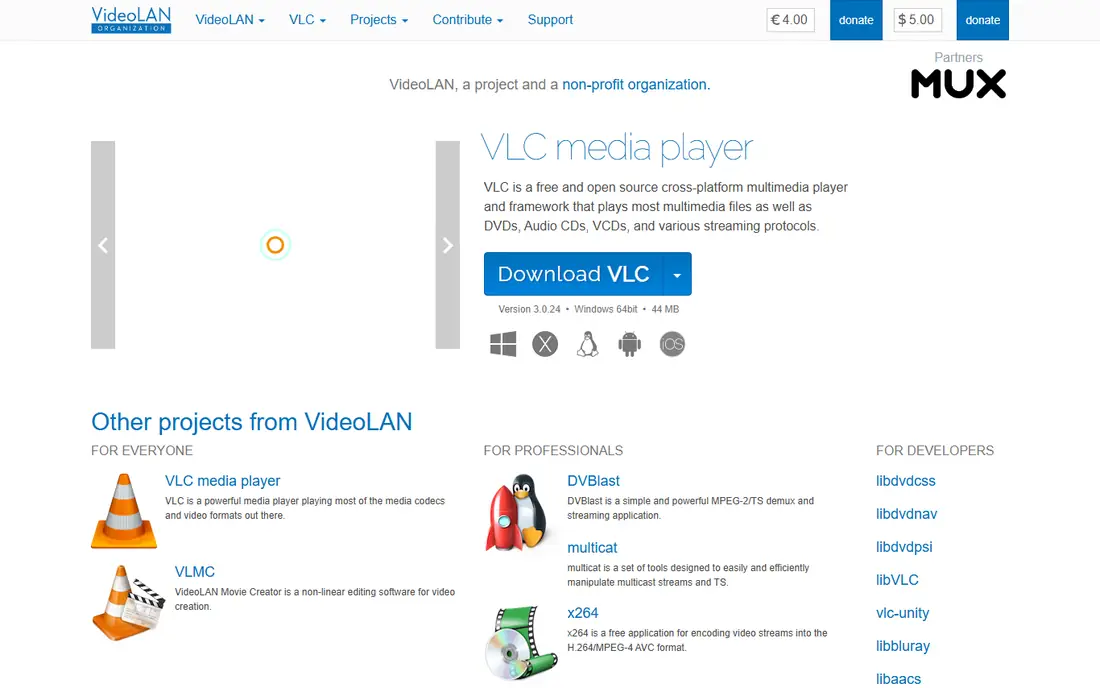Open the libbluray developer link
The image size is (1100, 688).
click(x=903, y=645)
